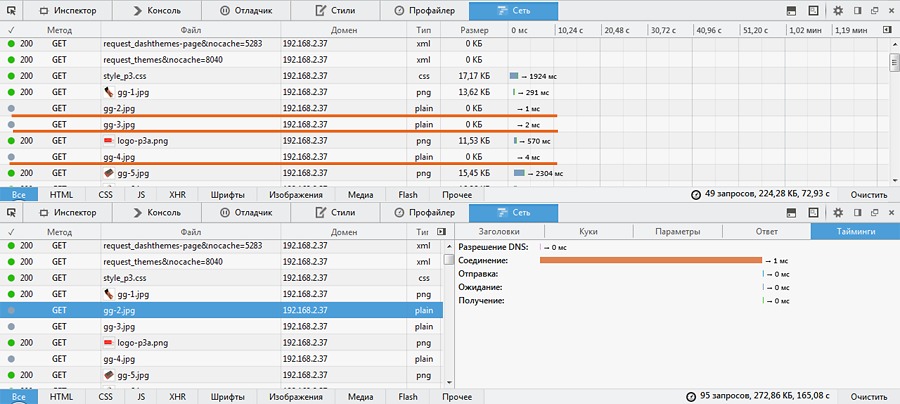Toggle the XHR filter in the 49-request panel
This screenshot has width=900, height=404.
point(177,195)
